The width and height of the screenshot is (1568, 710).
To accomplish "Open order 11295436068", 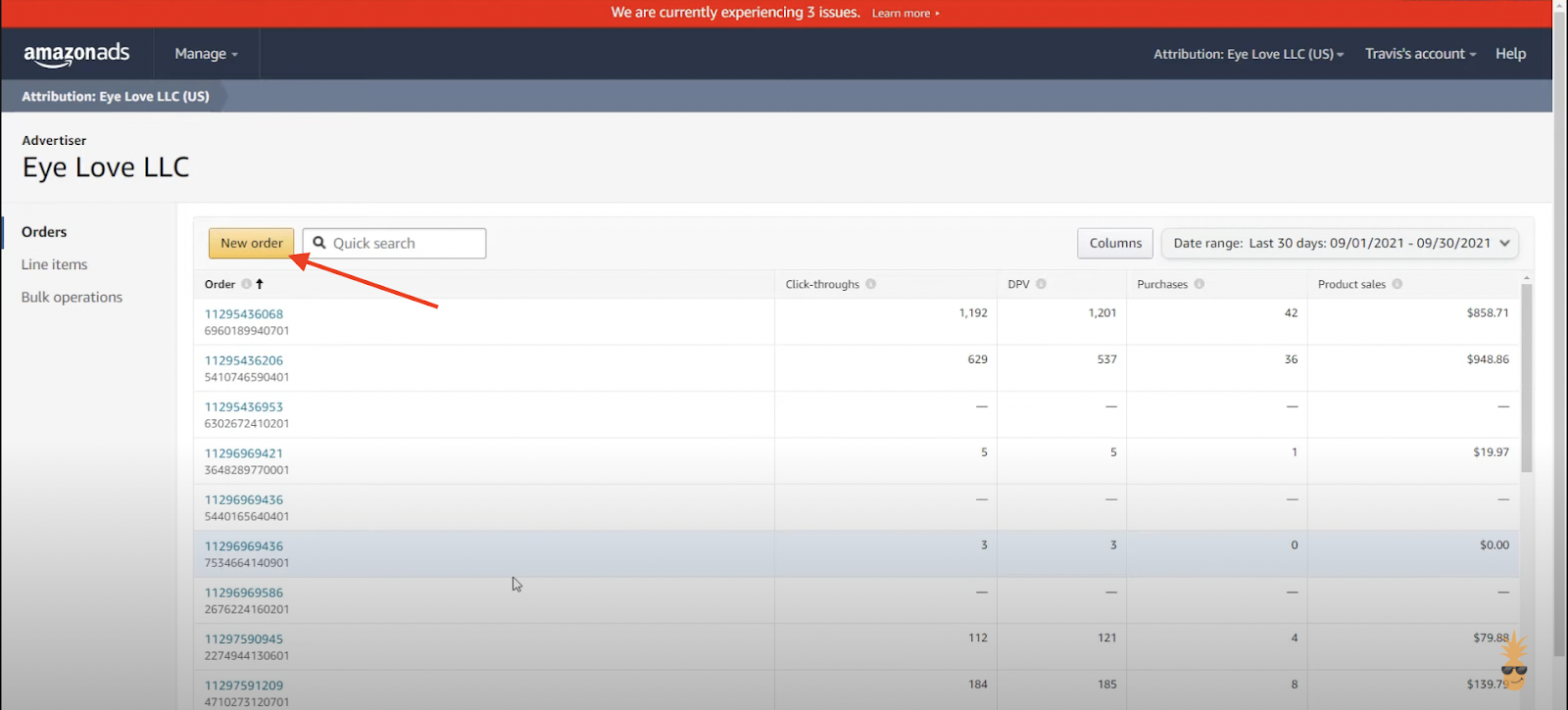I will click(x=244, y=314).
